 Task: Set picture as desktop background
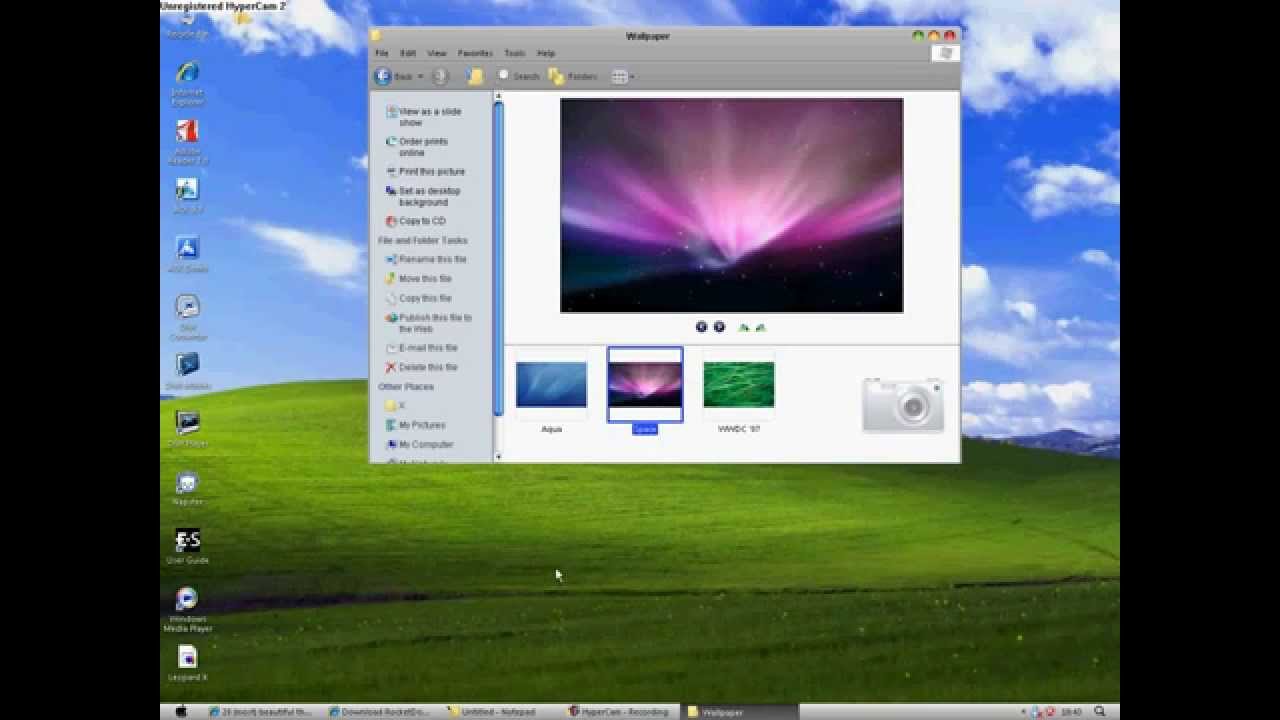click(423, 196)
